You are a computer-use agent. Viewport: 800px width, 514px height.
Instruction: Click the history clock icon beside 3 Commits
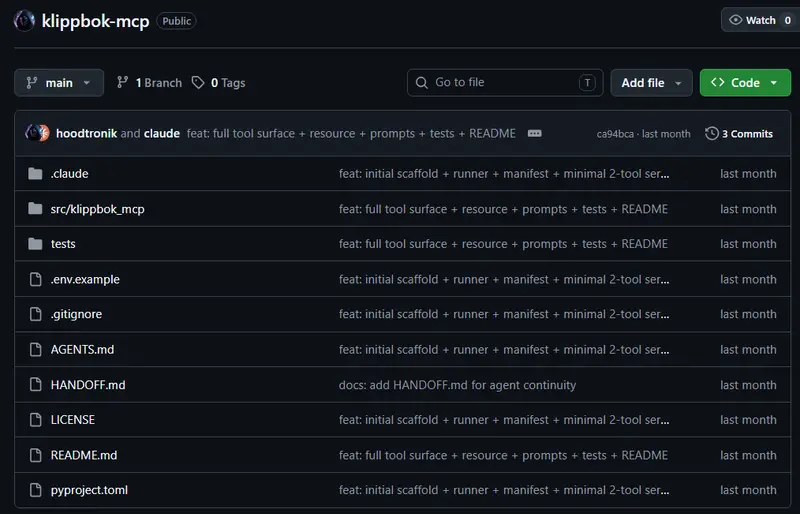pos(712,134)
